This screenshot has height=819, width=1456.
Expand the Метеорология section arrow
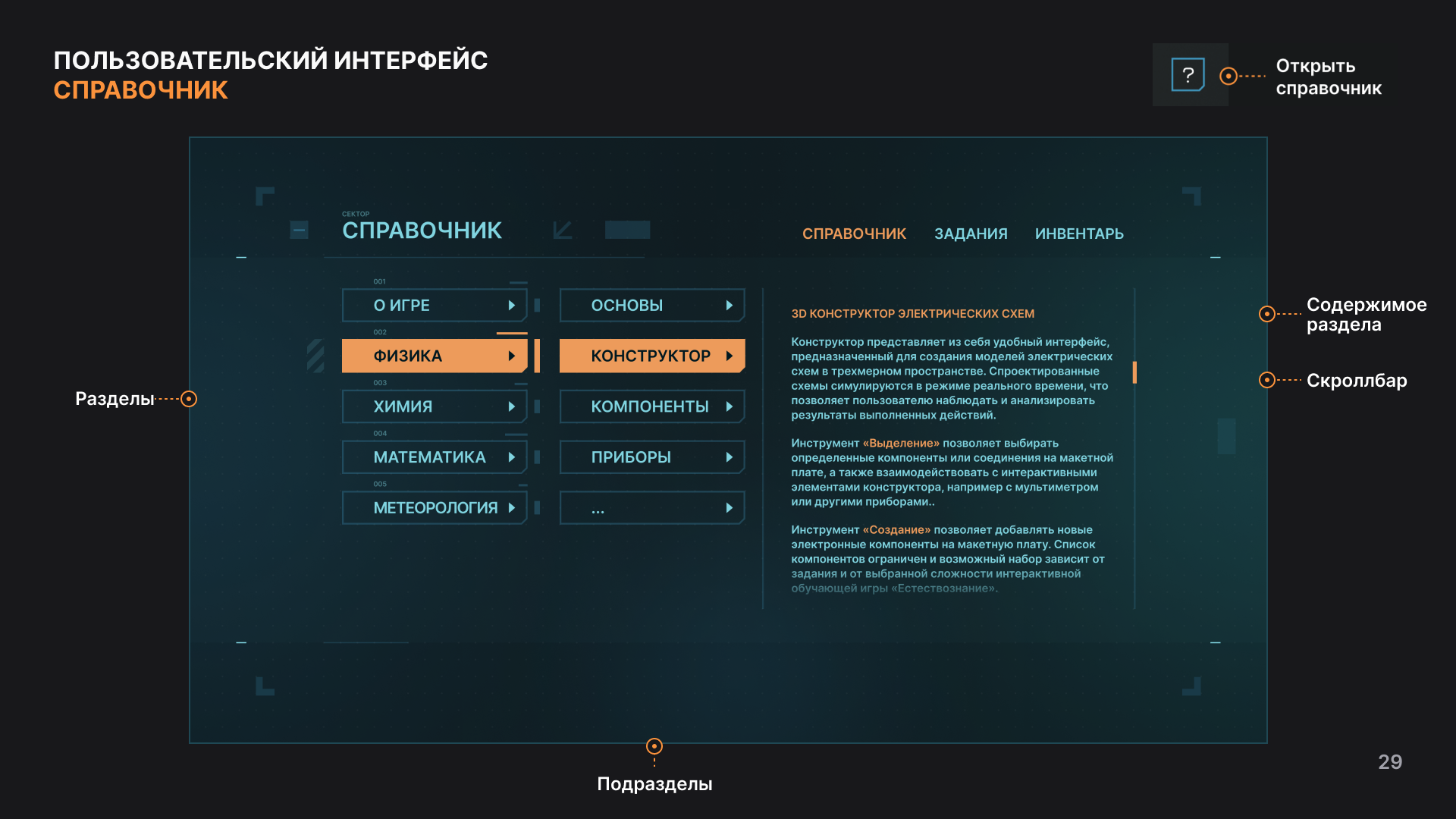tap(511, 508)
